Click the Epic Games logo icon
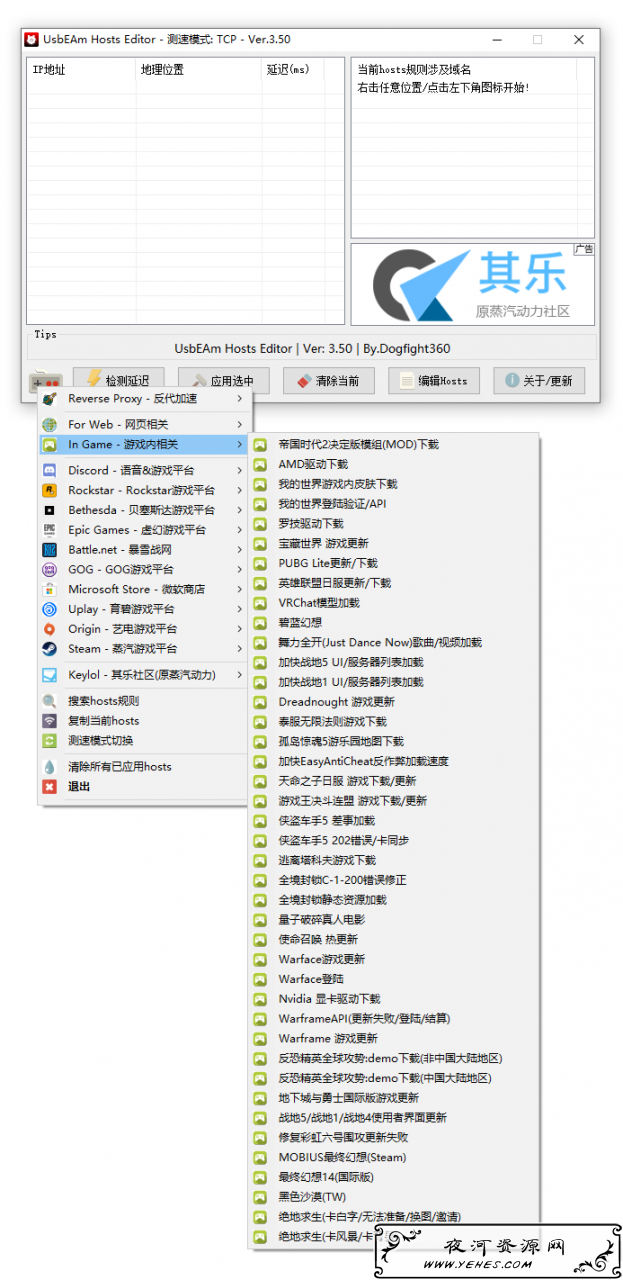This screenshot has height=1280, width=623. 50,530
